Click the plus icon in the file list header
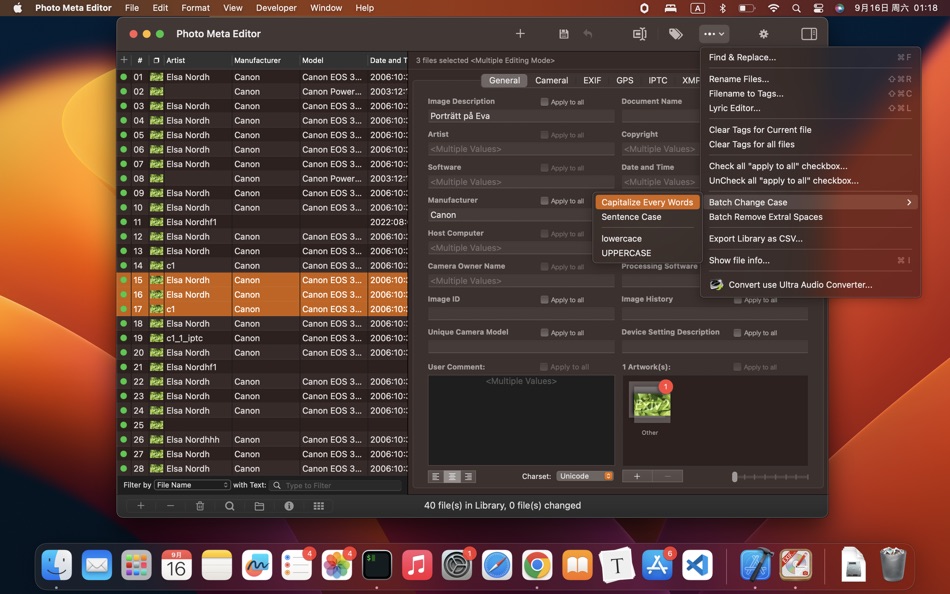The height and width of the screenshot is (594, 950). click(x=124, y=59)
